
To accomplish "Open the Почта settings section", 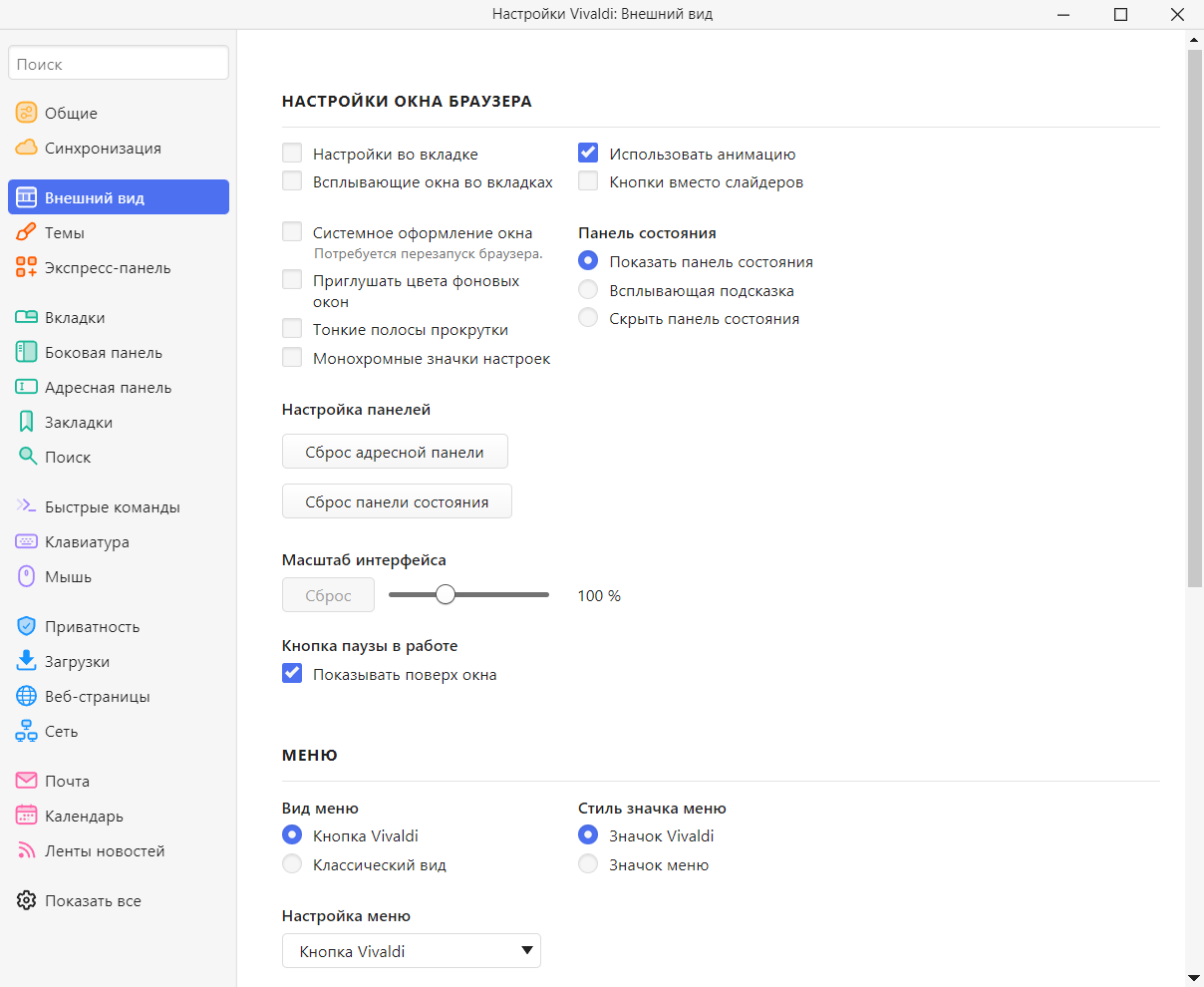I will [x=119, y=781].
